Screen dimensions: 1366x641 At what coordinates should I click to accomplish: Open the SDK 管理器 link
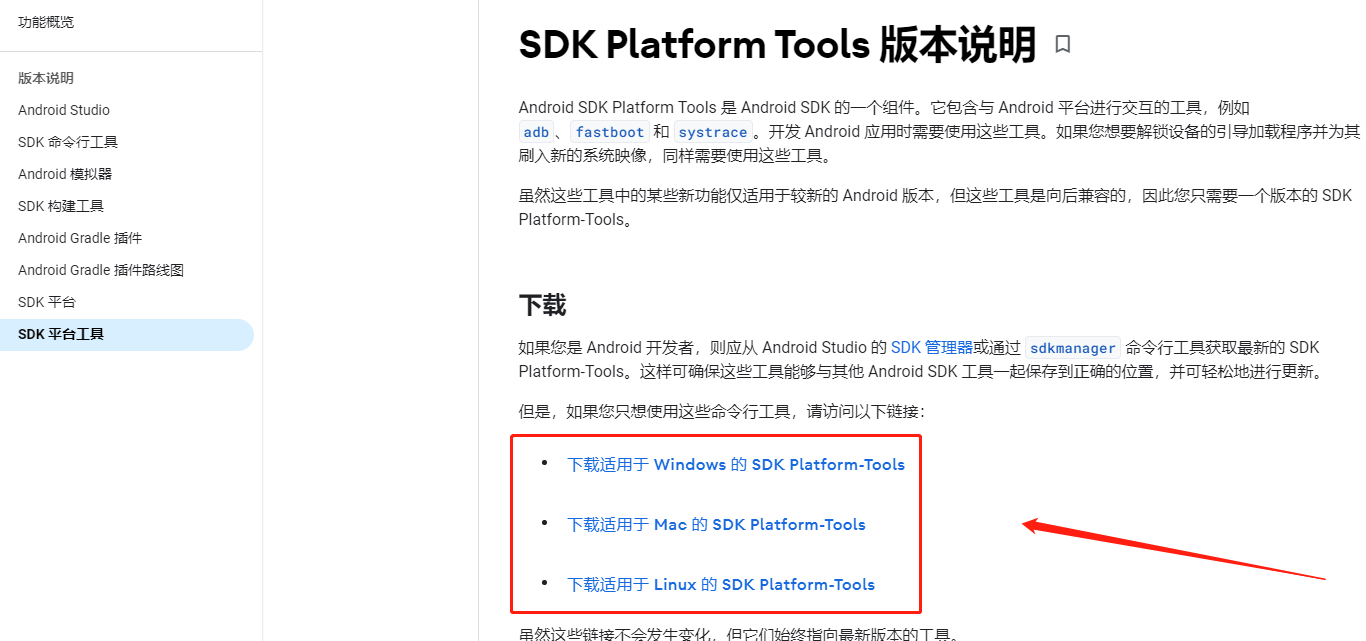(932, 348)
